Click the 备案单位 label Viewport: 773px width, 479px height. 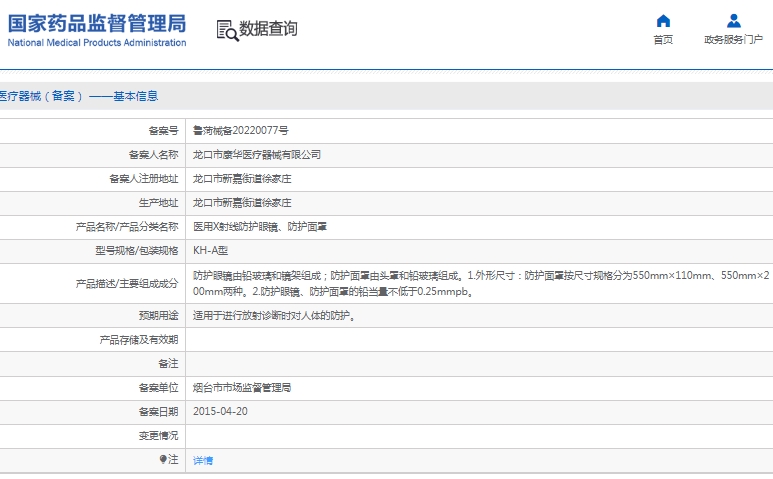[x=158, y=388]
